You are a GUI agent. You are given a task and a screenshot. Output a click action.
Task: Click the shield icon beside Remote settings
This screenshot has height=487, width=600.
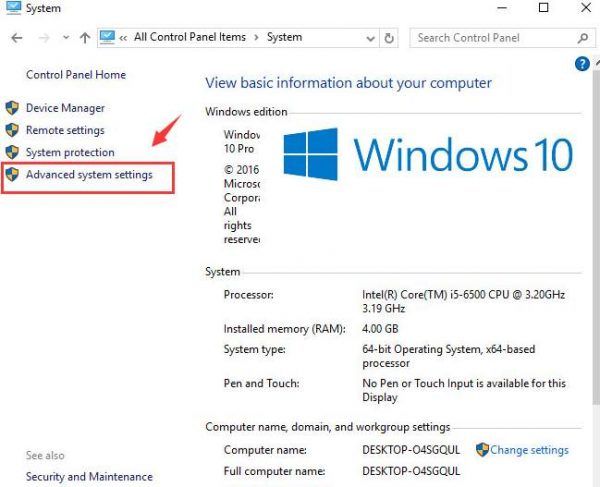[12, 130]
